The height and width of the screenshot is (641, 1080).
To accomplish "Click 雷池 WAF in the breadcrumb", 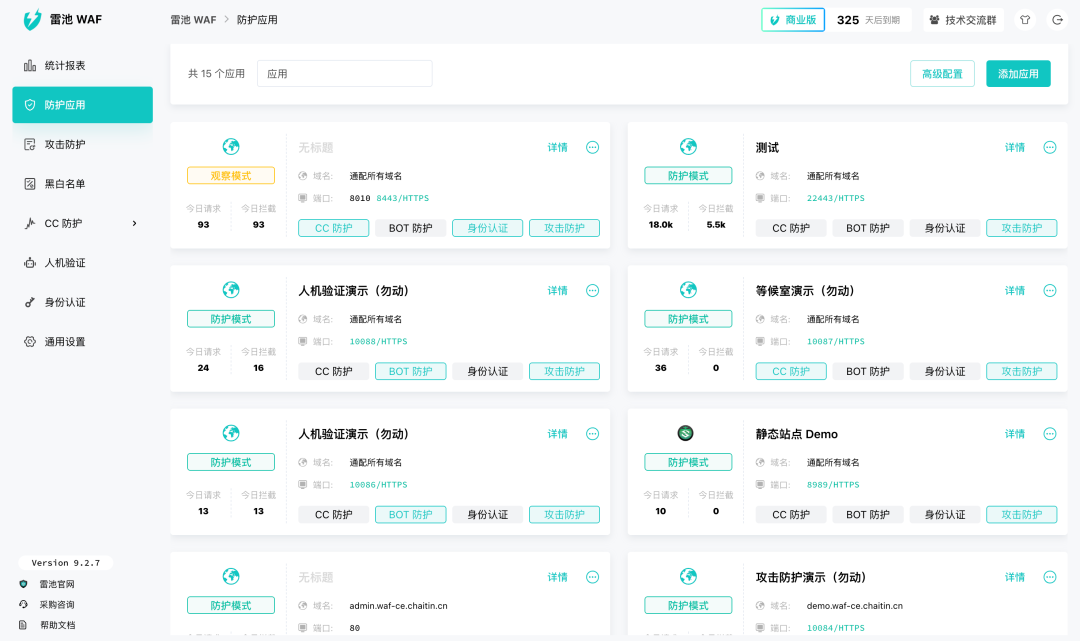I will pos(193,20).
